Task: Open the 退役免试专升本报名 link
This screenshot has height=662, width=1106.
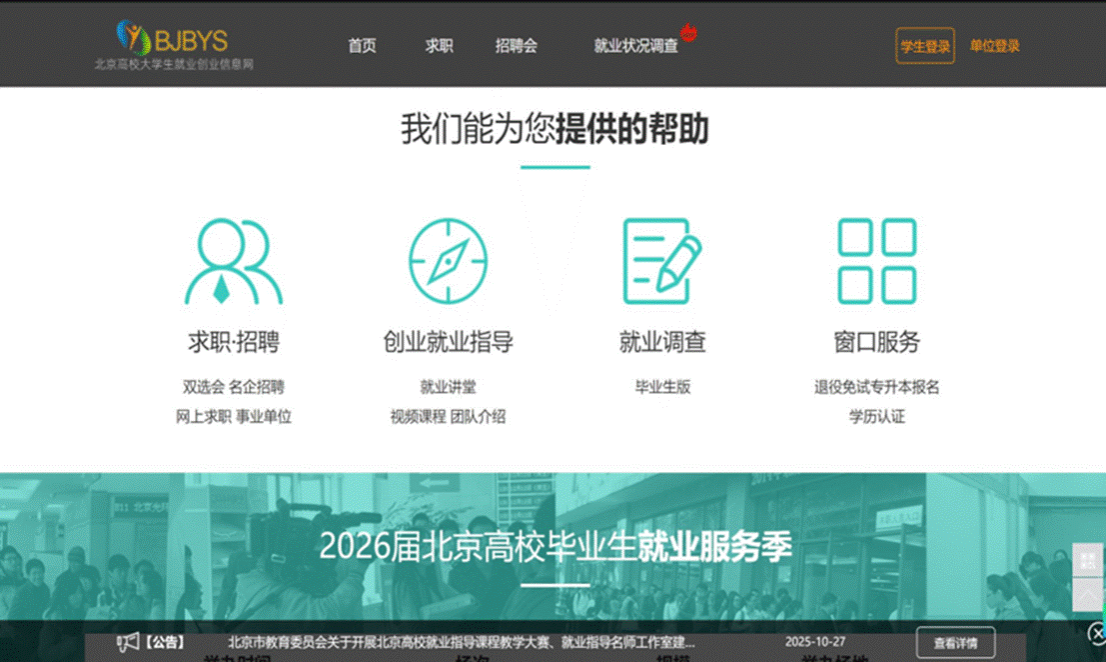Action: pyautogui.click(x=877, y=387)
